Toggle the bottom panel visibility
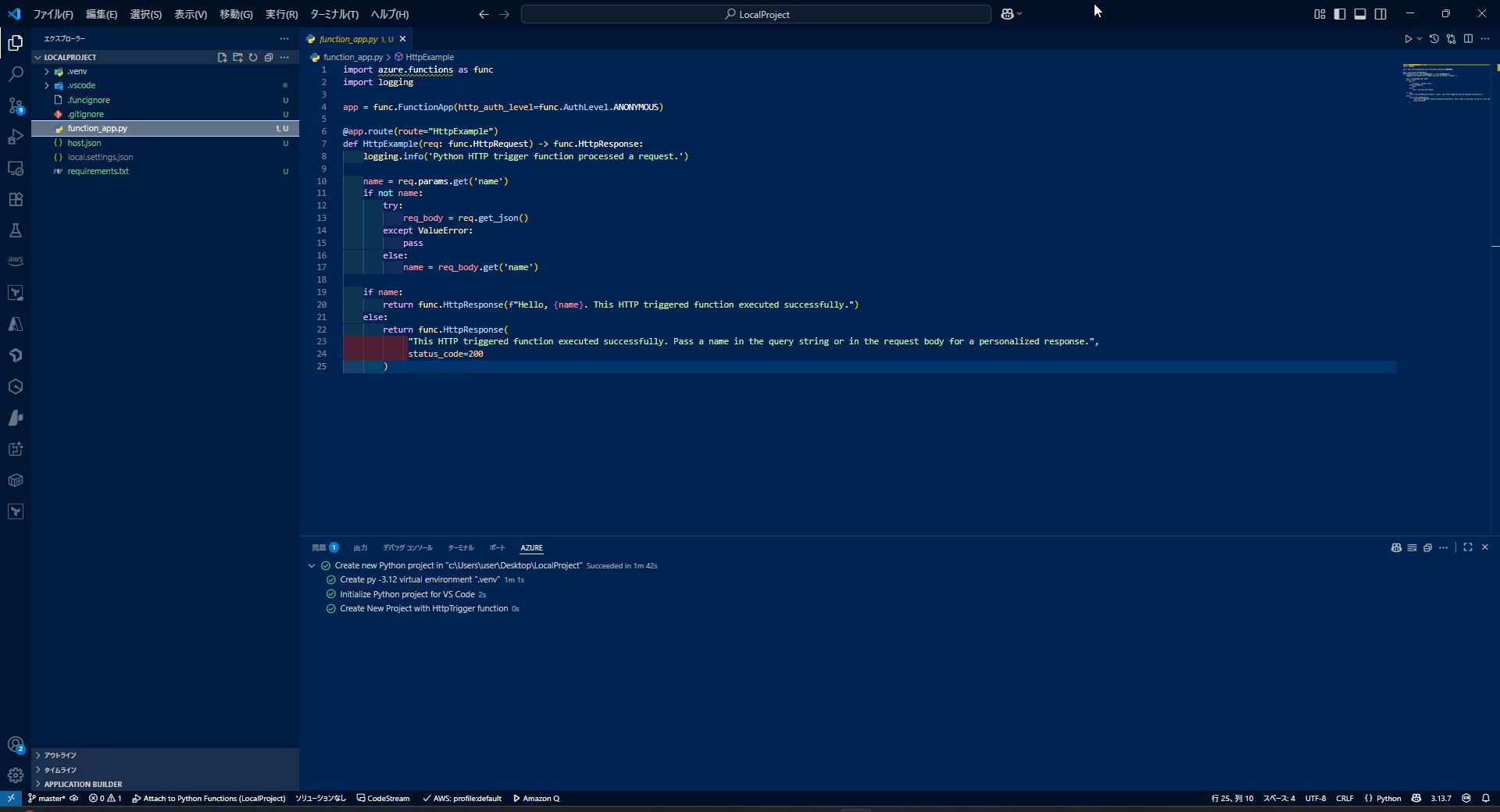The width and height of the screenshot is (1500, 812). 1360,13
